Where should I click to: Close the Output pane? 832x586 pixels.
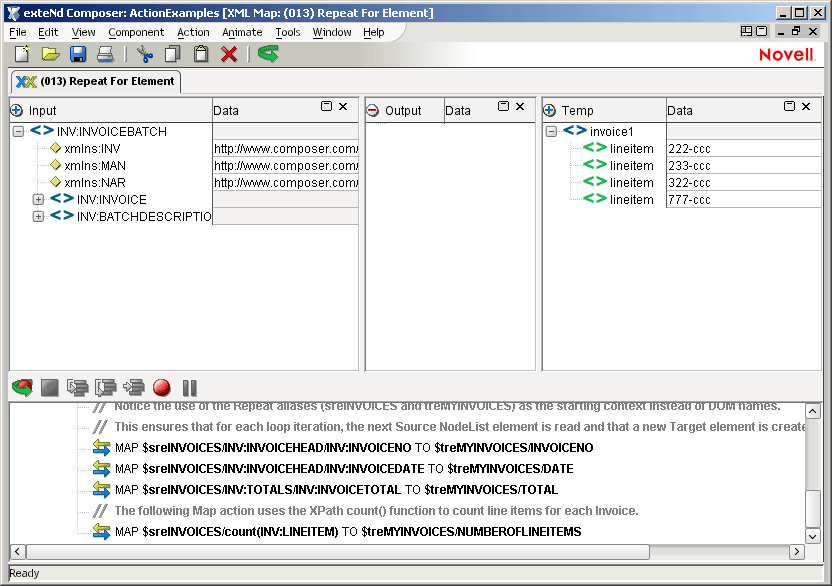pyautogui.click(x=521, y=106)
